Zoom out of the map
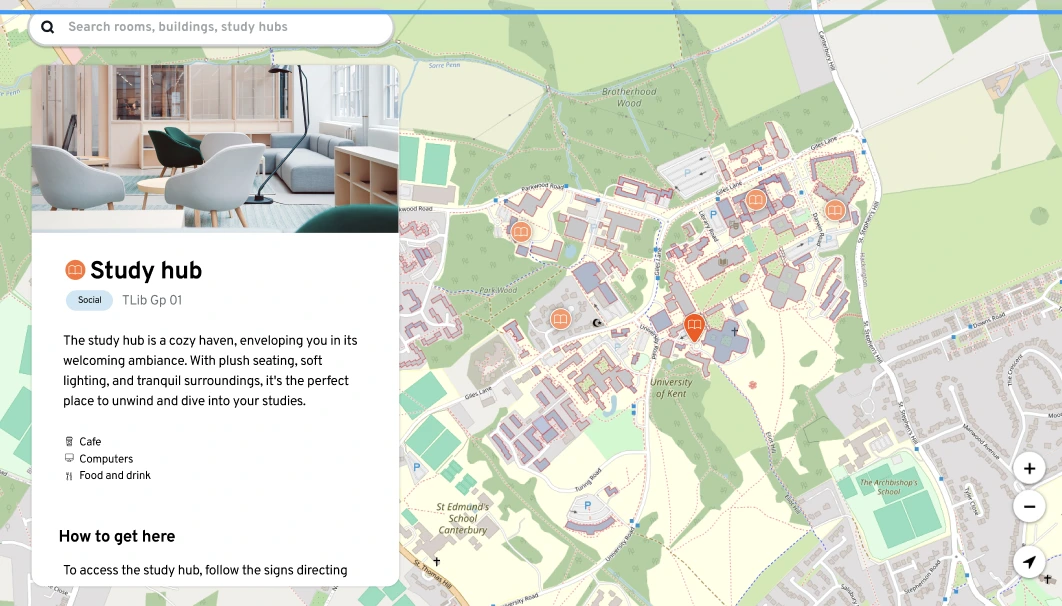1062x606 pixels. click(x=1029, y=507)
